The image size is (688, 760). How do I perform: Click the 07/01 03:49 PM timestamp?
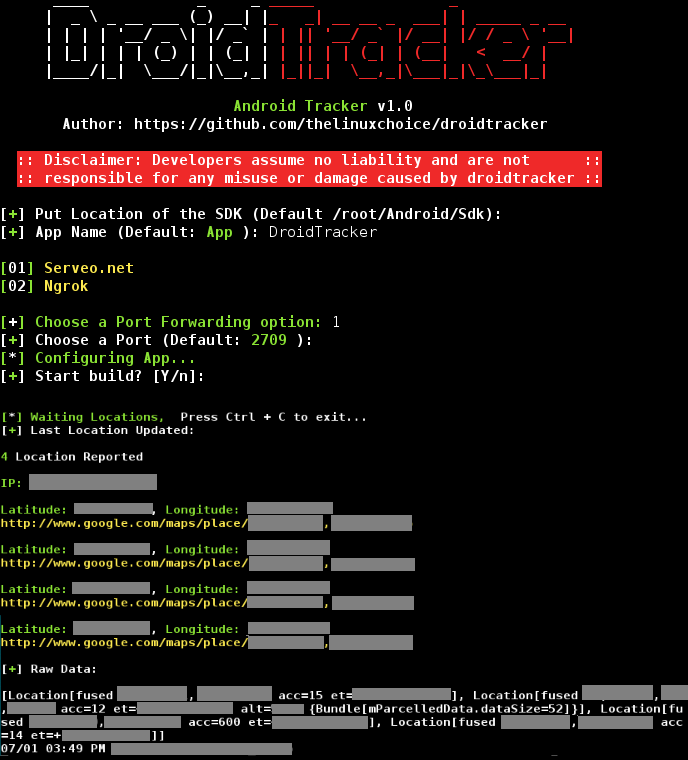click(53, 748)
